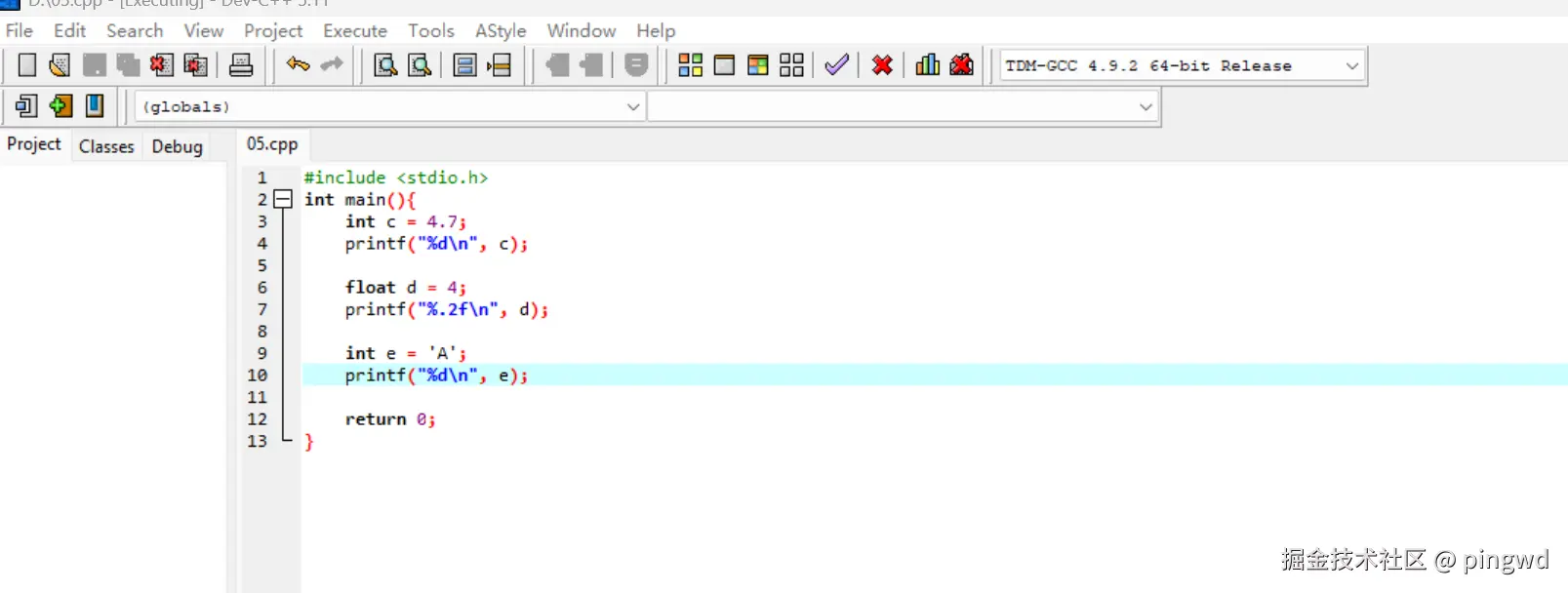Screen dimensions: 1568x593
Task: Open the Search menu
Action: click(x=135, y=30)
